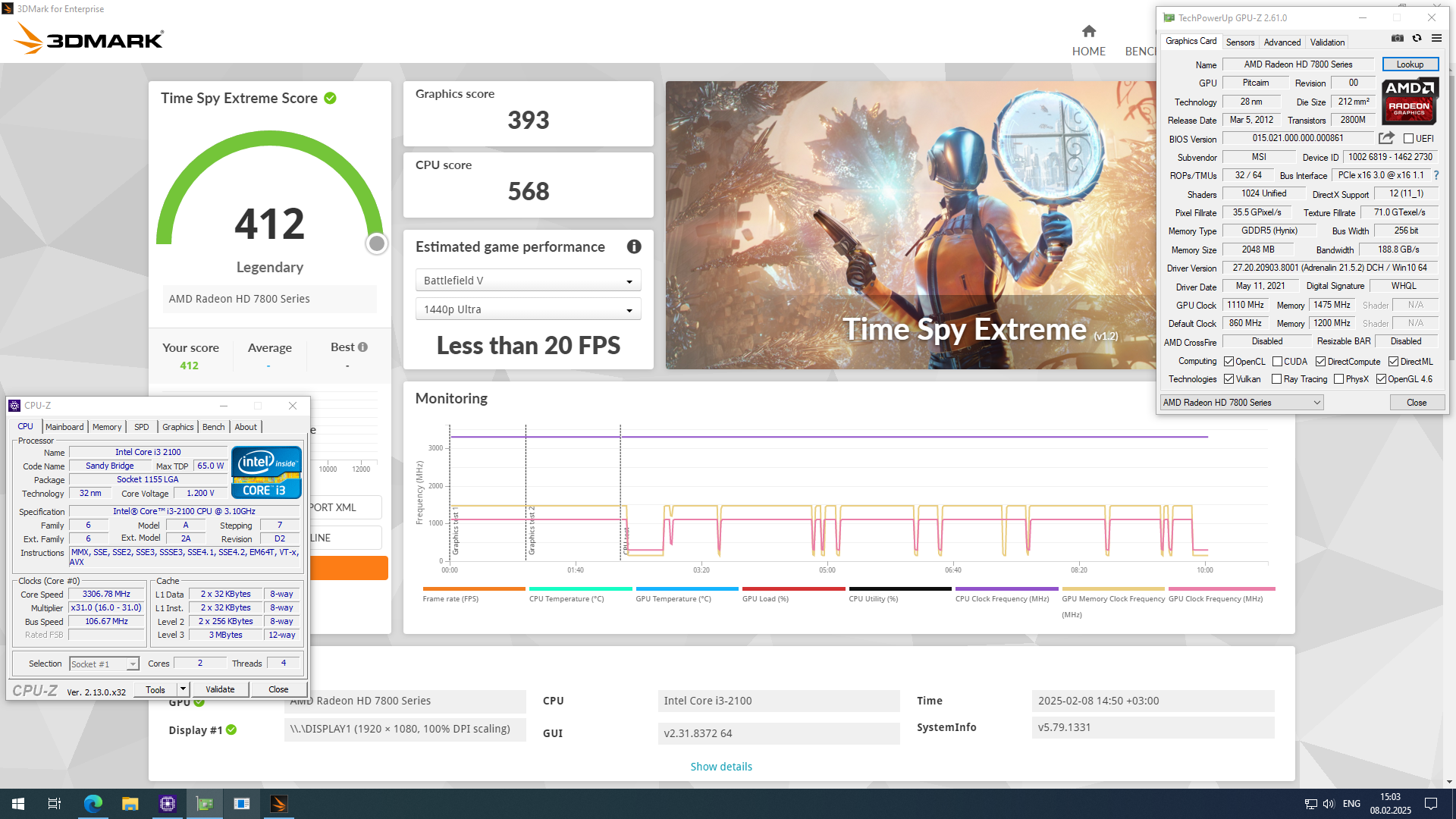Click the Close button in GPU-Z
The width and height of the screenshot is (1456, 819).
1417,403
